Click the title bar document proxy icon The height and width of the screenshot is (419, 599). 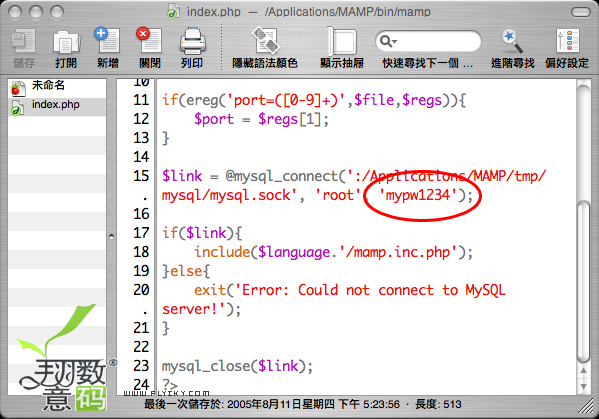(x=173, y=11)
